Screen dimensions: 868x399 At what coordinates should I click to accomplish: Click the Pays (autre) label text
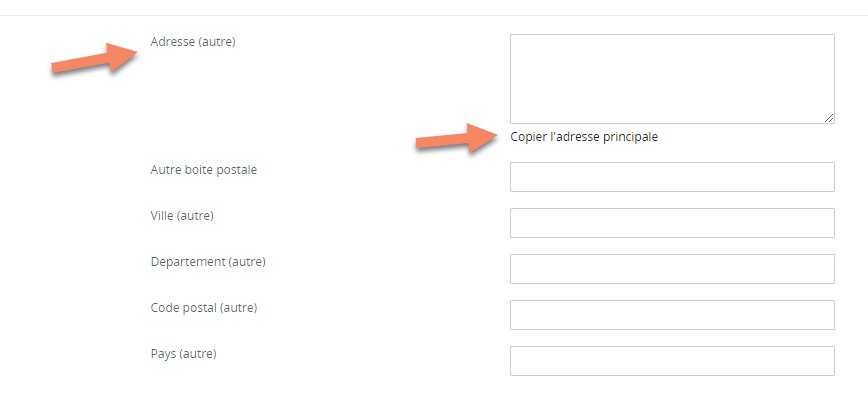click(183, 354)
